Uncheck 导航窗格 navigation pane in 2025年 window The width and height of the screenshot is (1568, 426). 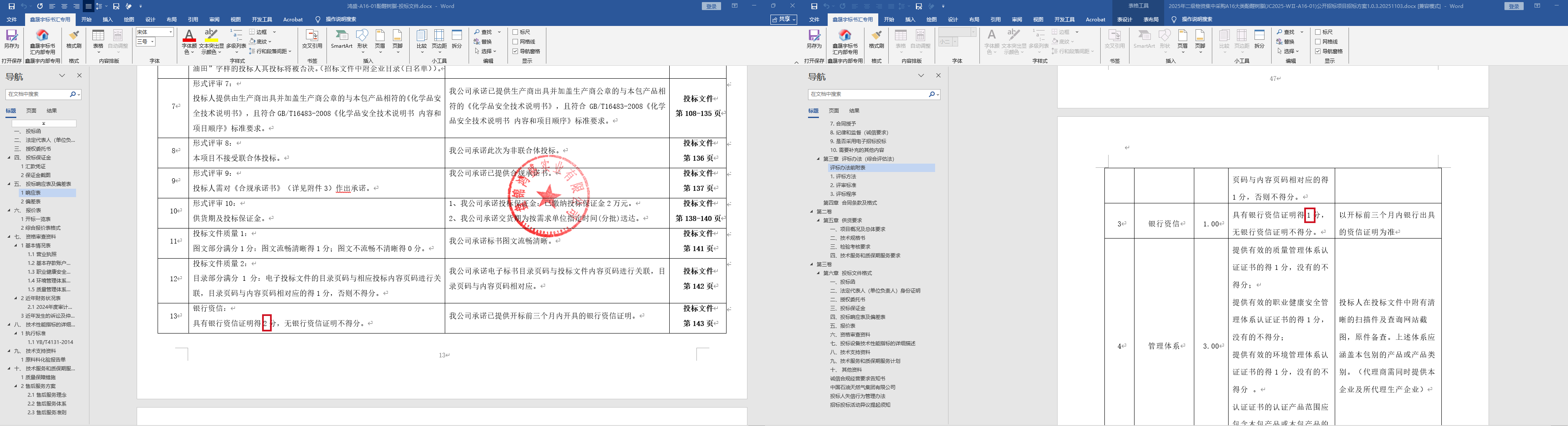[x=1318, y=51]
